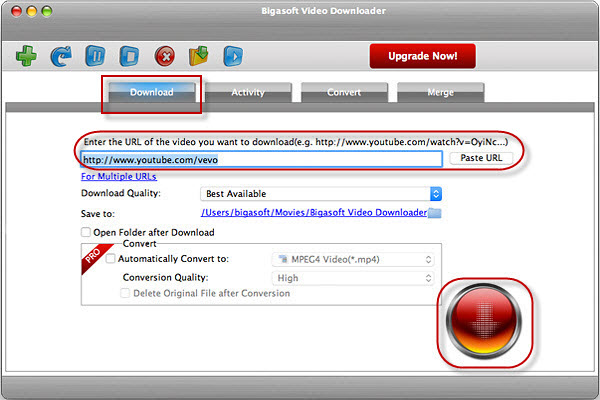Toggle Open Folder after Download checkbox

pyautogui.click(x=86, y=232)
